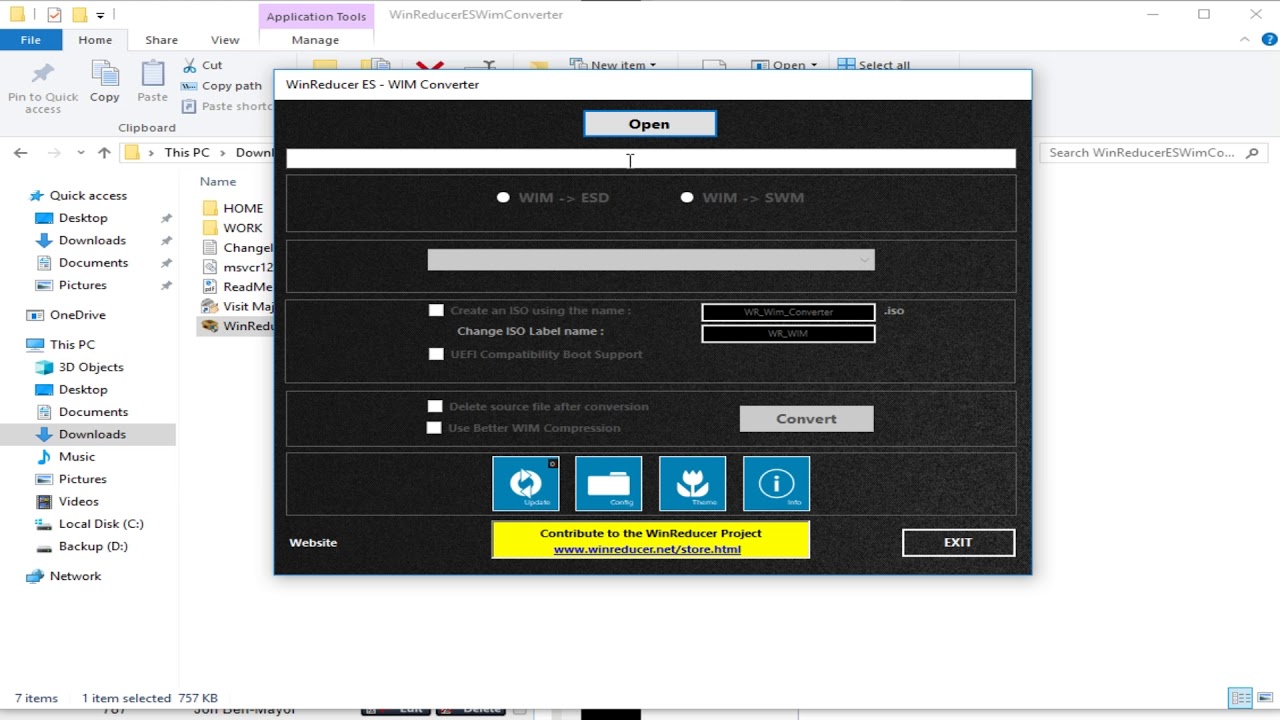Expand the grey combo box dropdown
This screenshot has width=1280, height=720.
864,260
